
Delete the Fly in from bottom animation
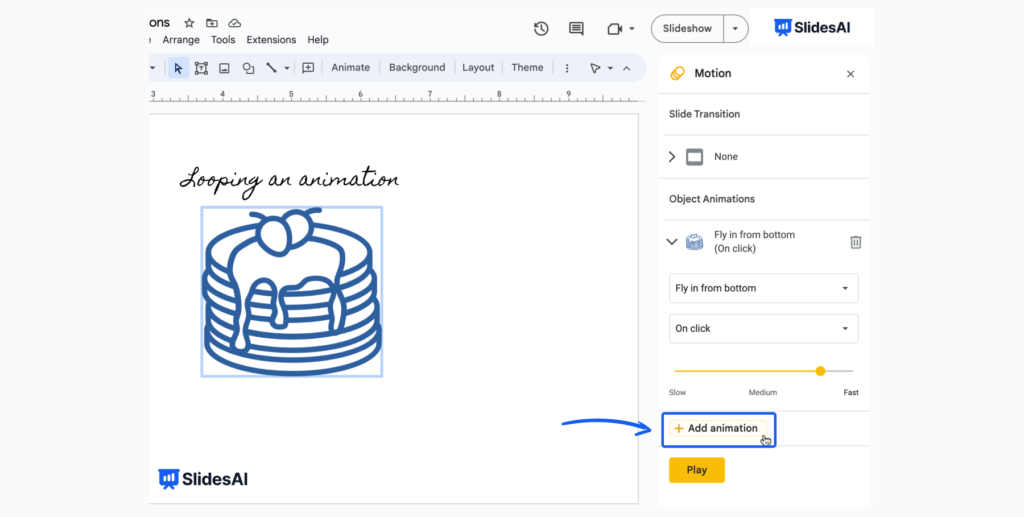(856, 242)
